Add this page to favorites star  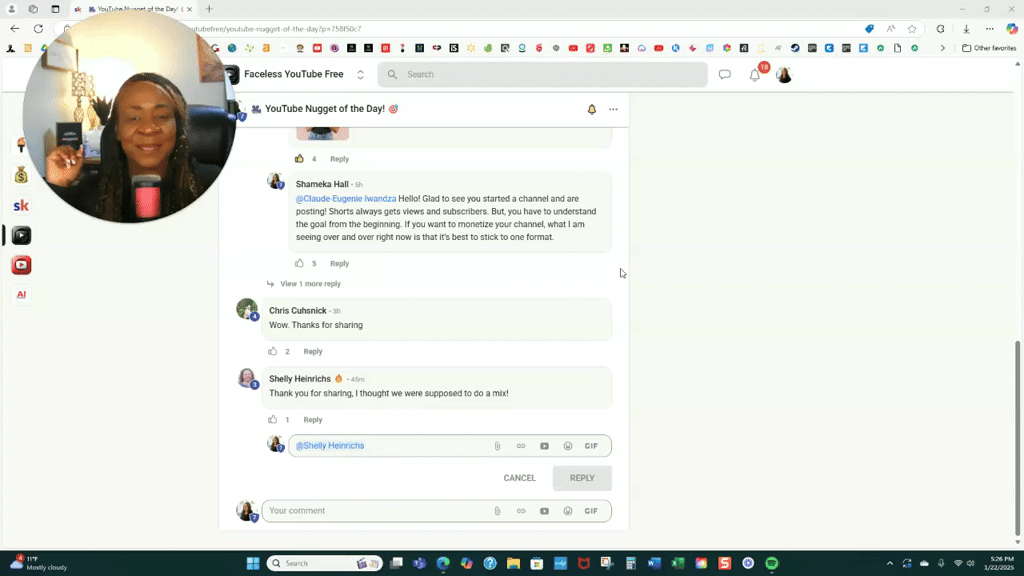pyautogui.click(x=912, y=29)
